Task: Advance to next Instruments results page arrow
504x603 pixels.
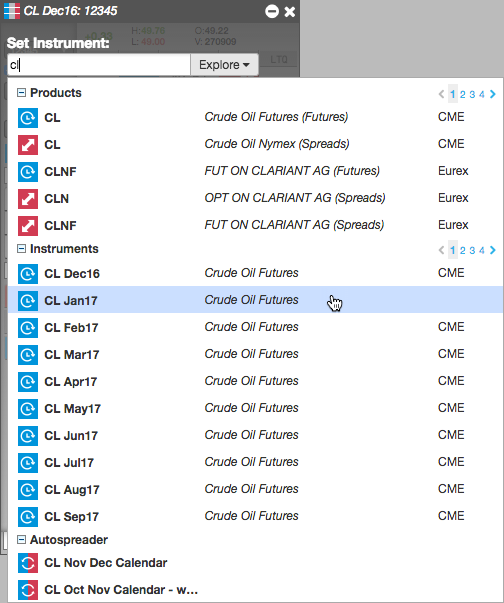Action: (x=493, y=250)
